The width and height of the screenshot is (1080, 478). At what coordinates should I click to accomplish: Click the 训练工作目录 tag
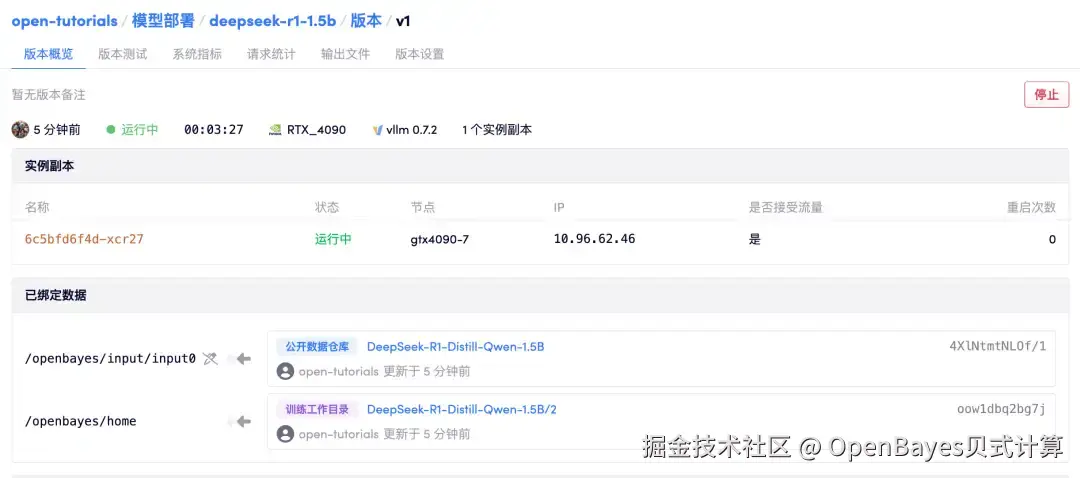pos(318,410)
